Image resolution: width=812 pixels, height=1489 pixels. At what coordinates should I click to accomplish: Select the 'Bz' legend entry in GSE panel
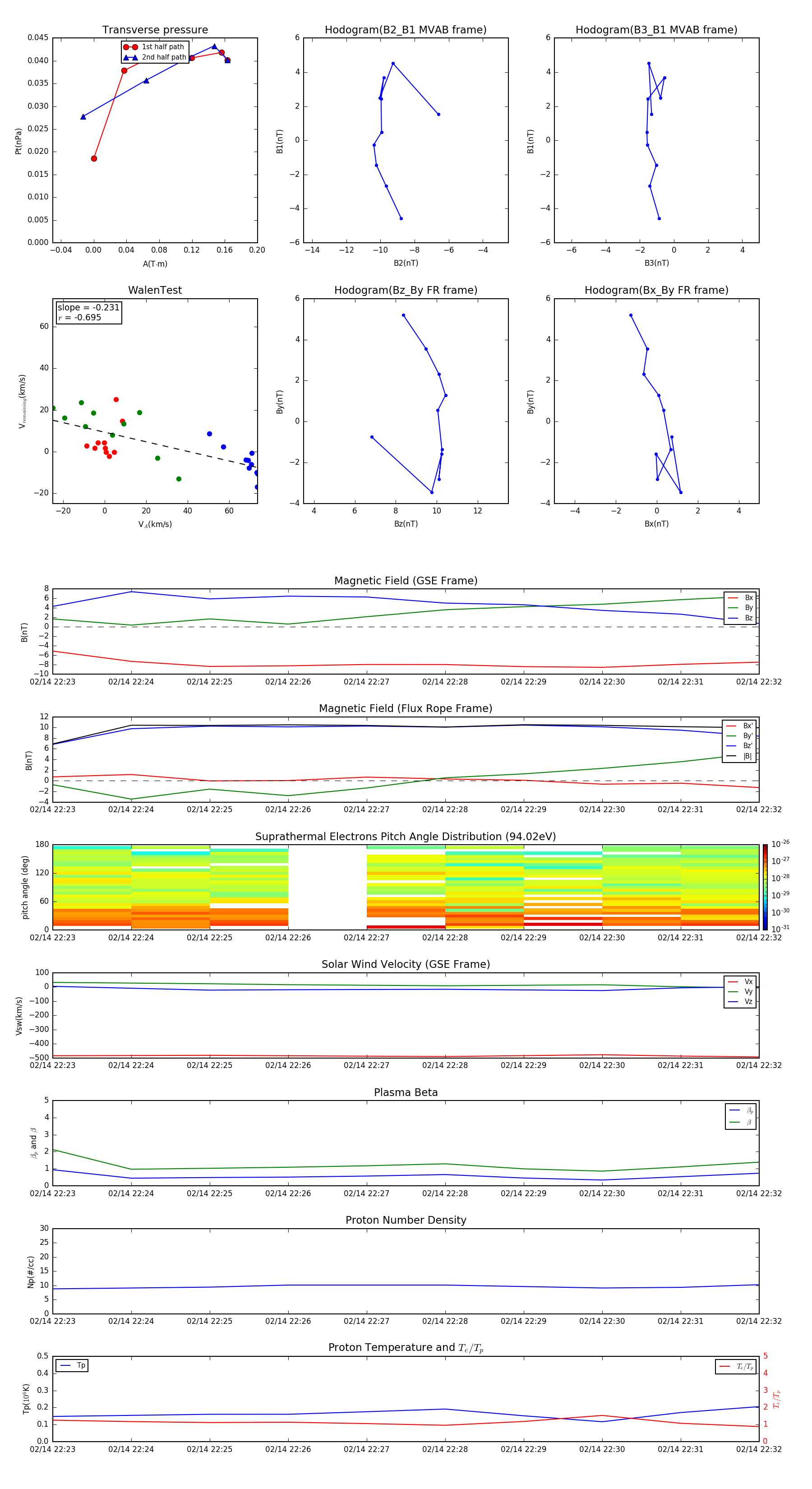pyautogui.click(x=740, y=618)
